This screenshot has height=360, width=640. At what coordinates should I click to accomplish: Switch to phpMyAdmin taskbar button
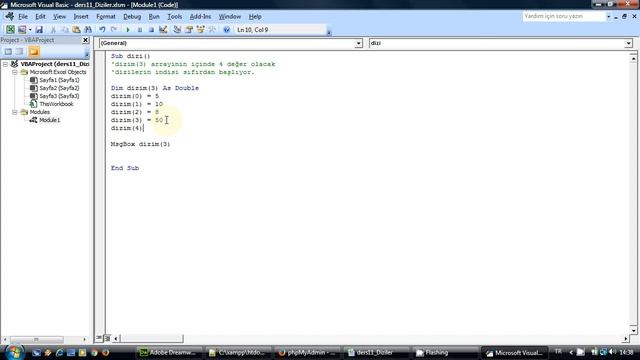[306, 353]
